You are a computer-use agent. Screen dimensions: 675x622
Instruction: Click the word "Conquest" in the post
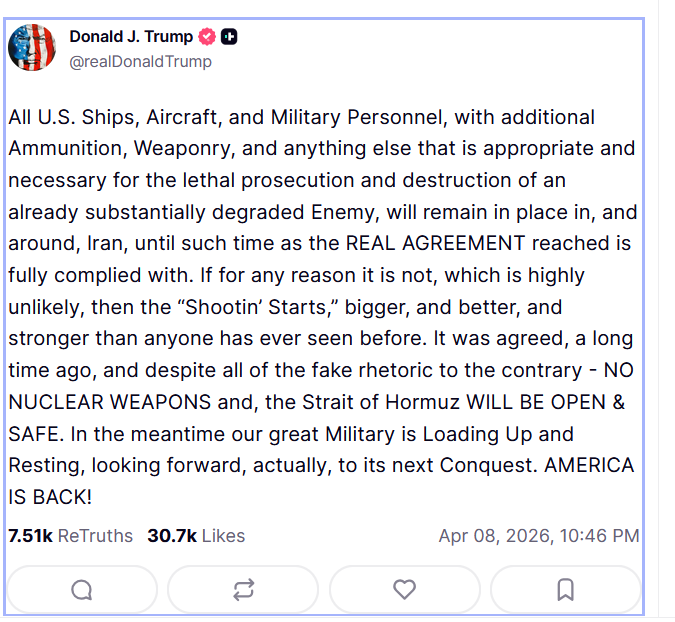[475, 465]
